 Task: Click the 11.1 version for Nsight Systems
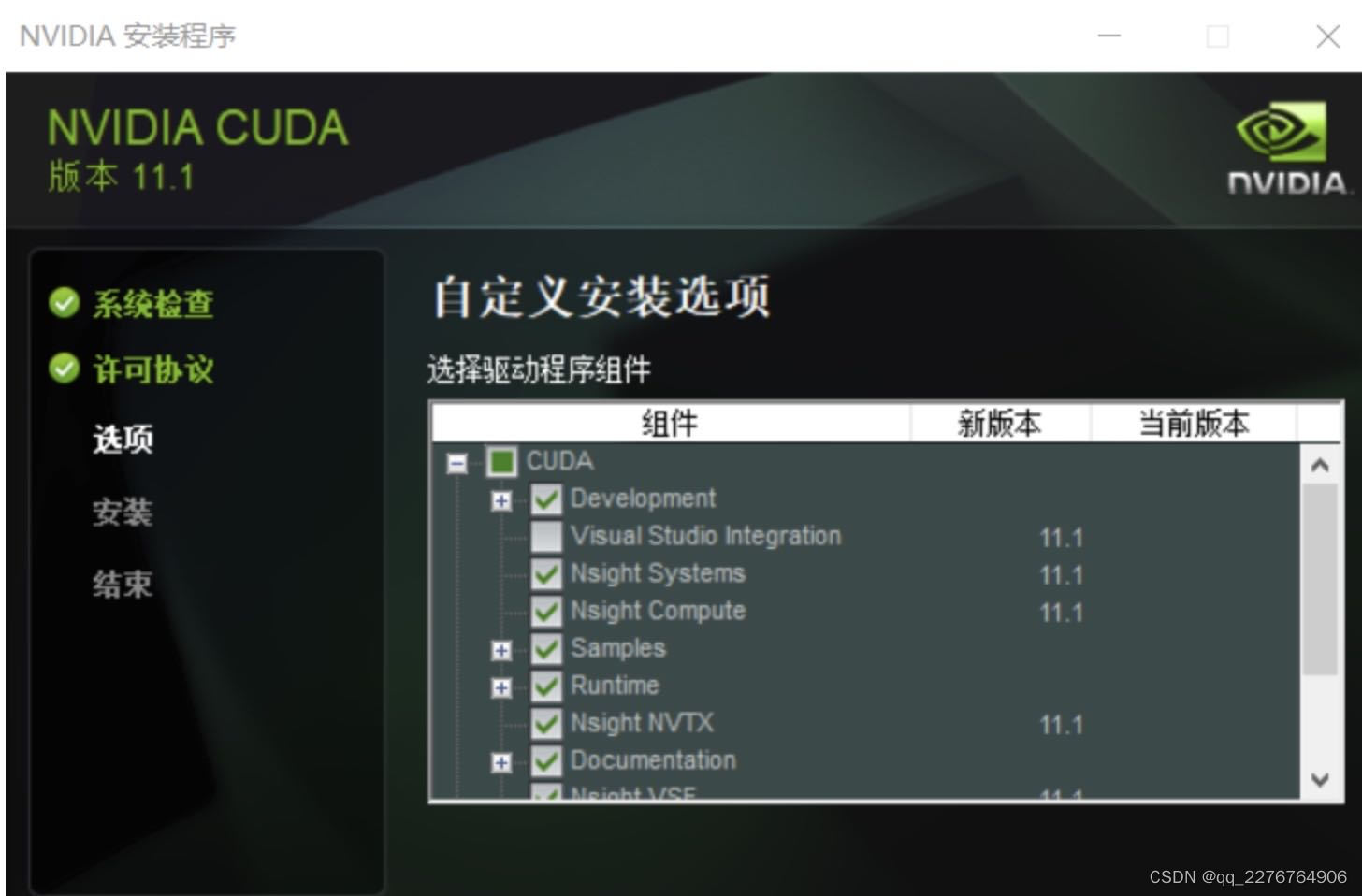coord(1061,575)
